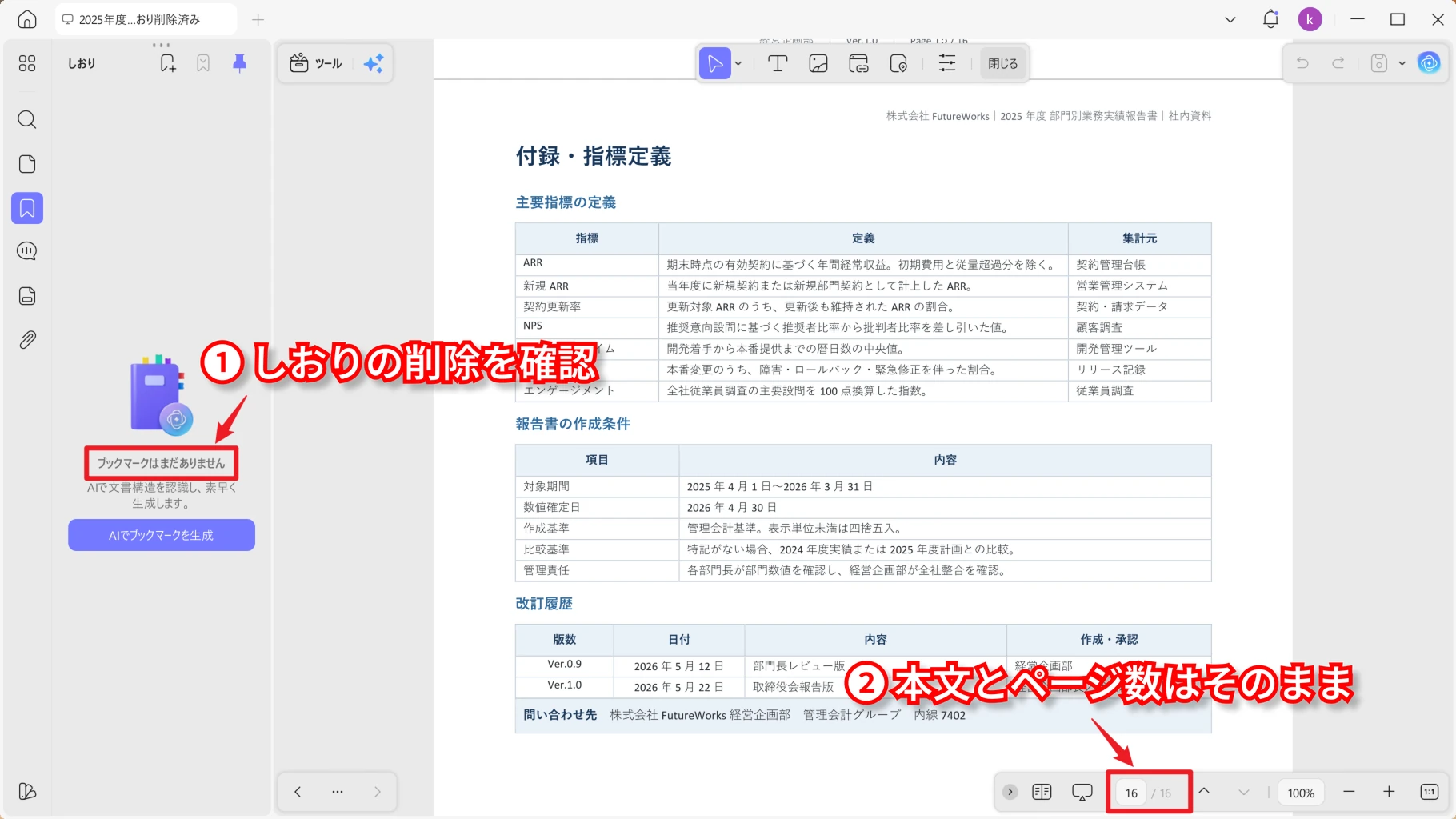This screenshot has width=1456, height=819.
Task: Expand the tab list chevron
Action: (x=1230, y=19)
